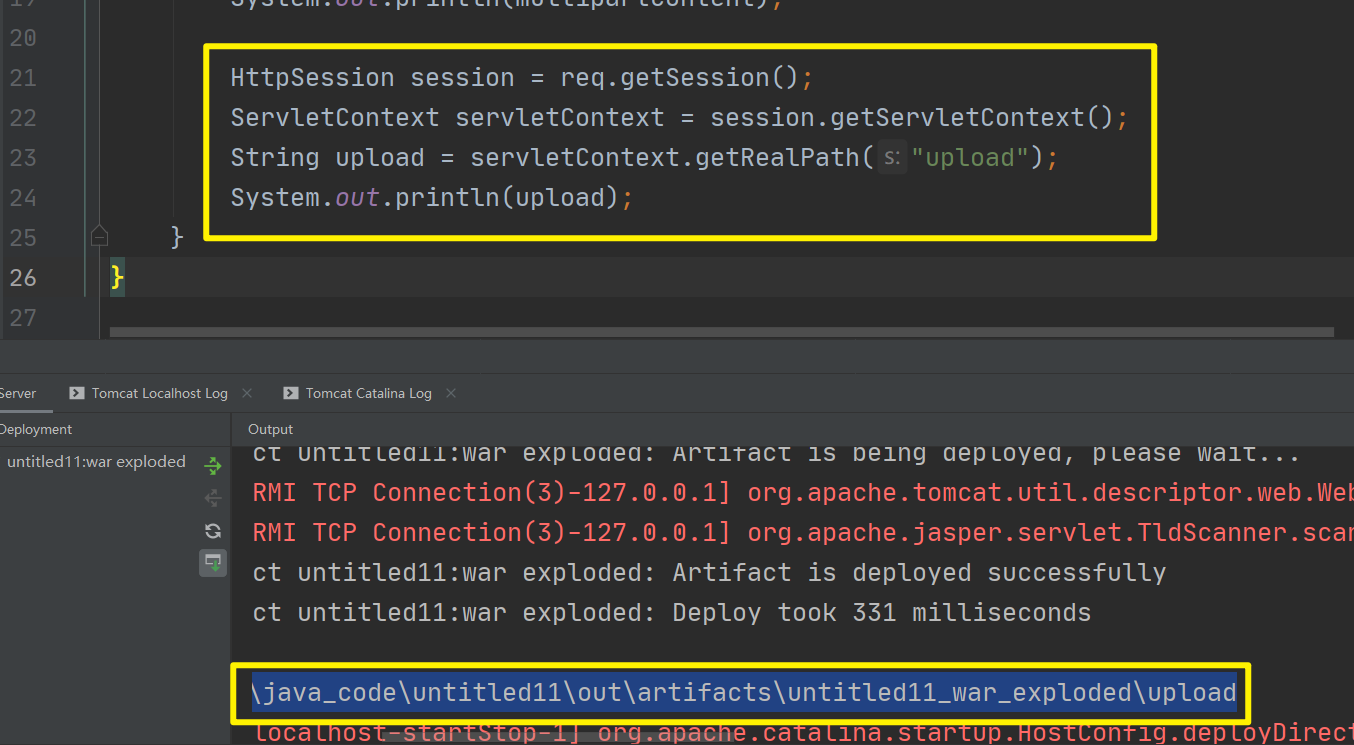The width and height of the screenshot is (1354, 745).
Task: Click the Deployment panel header
Action: [36, 429]
